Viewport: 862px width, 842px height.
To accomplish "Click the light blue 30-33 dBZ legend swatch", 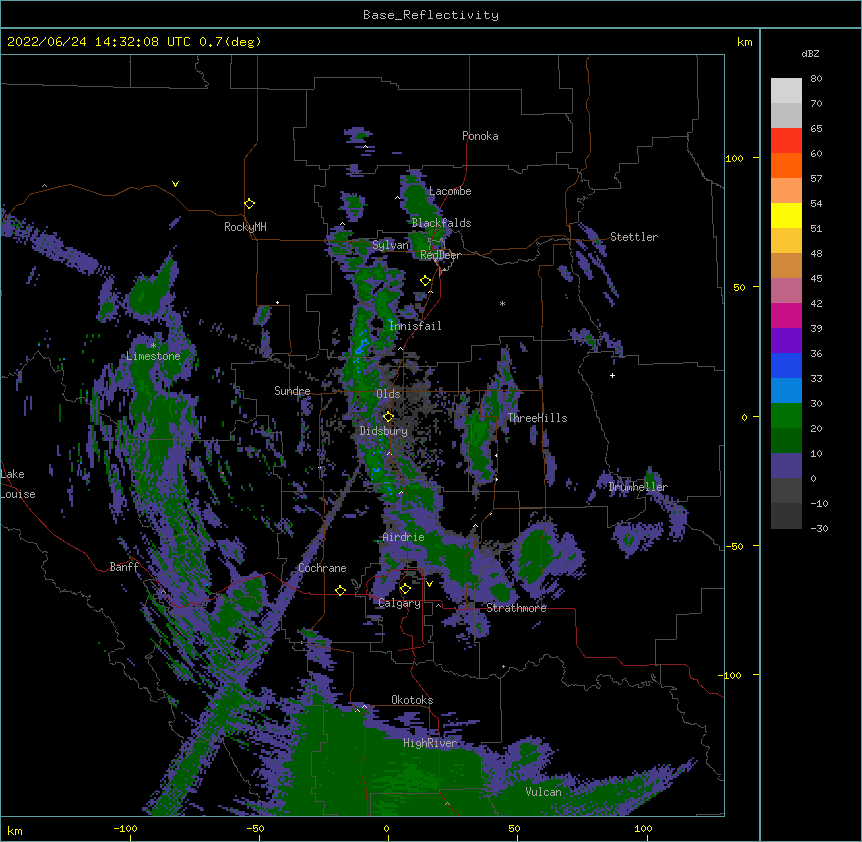I will pos(786,391).
